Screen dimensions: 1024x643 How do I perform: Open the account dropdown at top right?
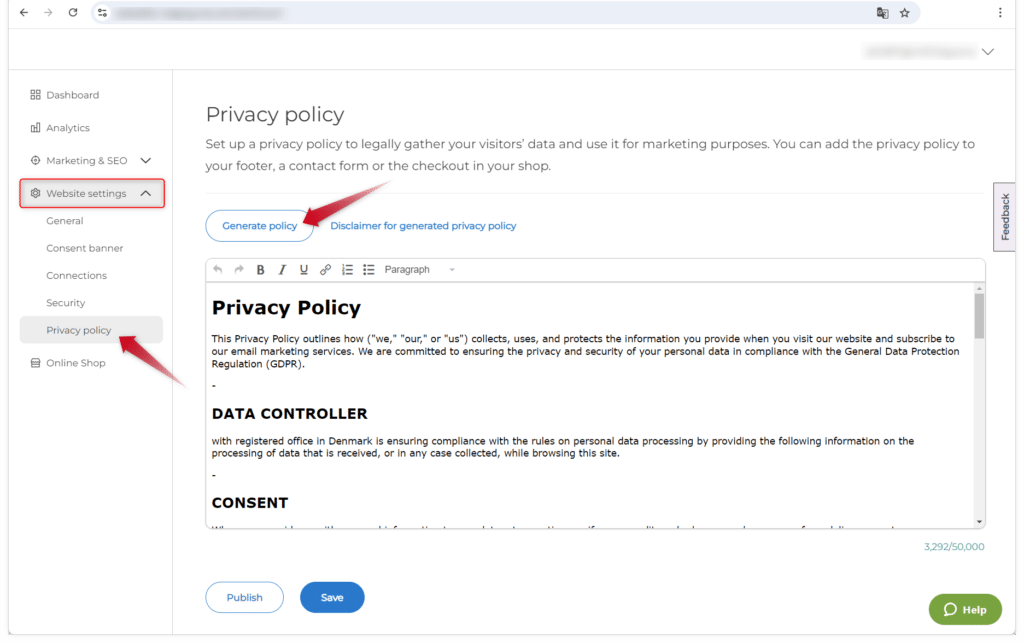pos(988,51)
